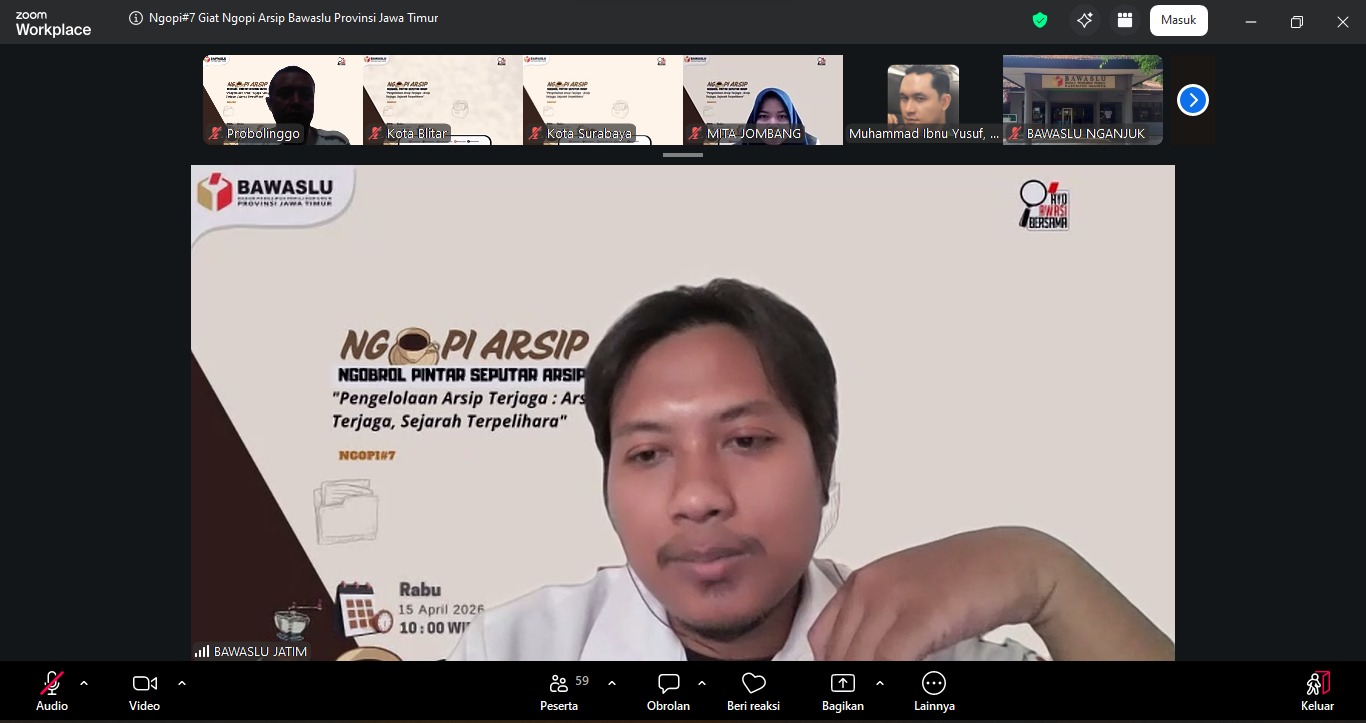Toggle the Video camera button

point(144,684)
